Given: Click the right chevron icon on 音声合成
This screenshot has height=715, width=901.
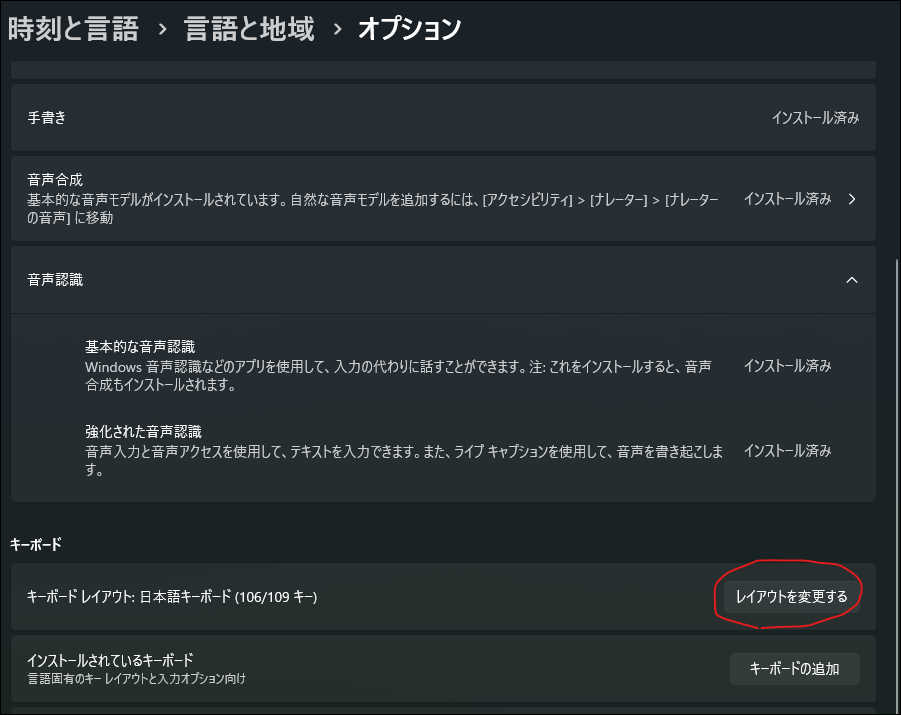Looking at the screenshot, I should 852,198.
